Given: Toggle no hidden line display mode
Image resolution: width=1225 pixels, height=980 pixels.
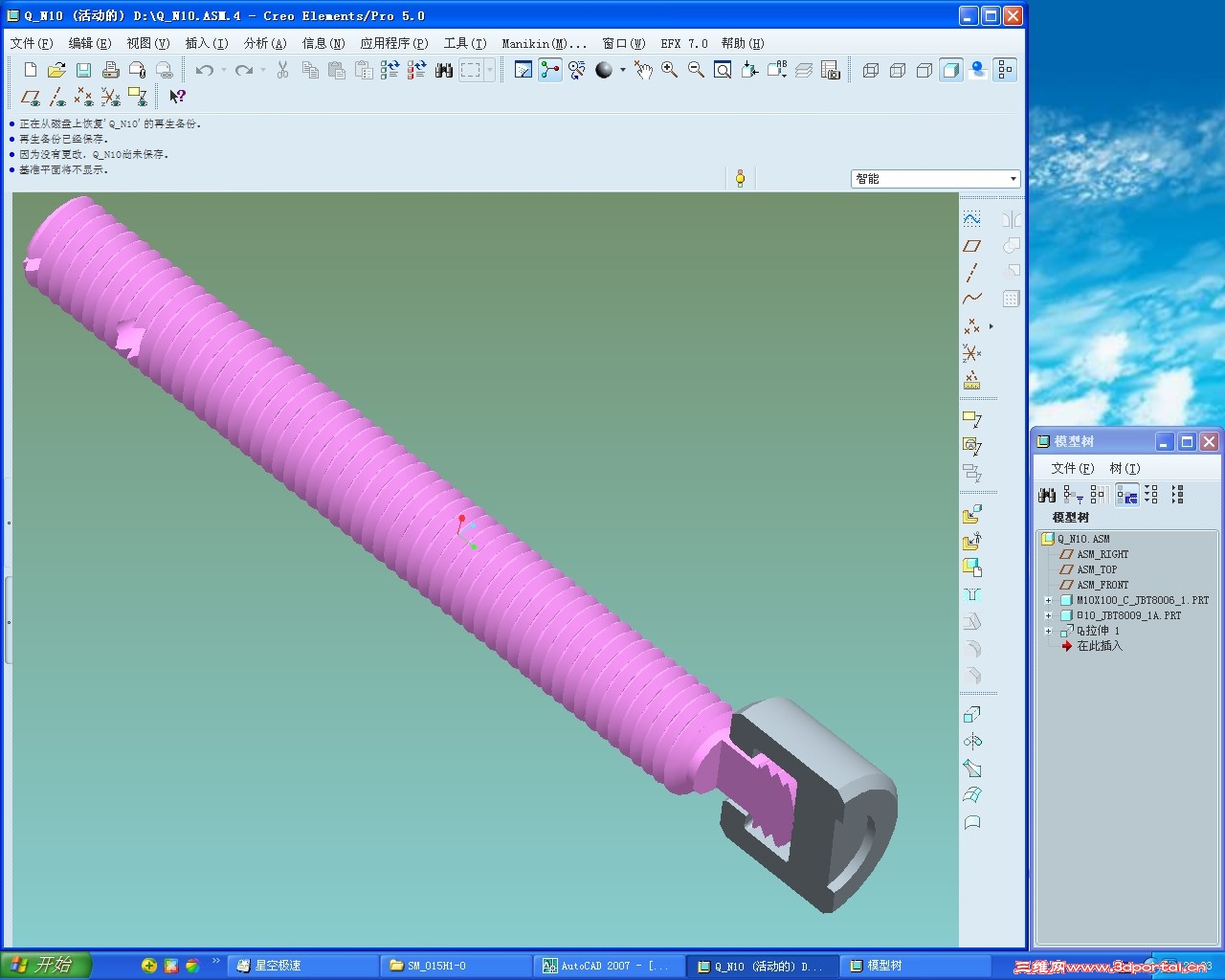Looking at the screenshot, I should pyautogui.click(x=924, y=70).
